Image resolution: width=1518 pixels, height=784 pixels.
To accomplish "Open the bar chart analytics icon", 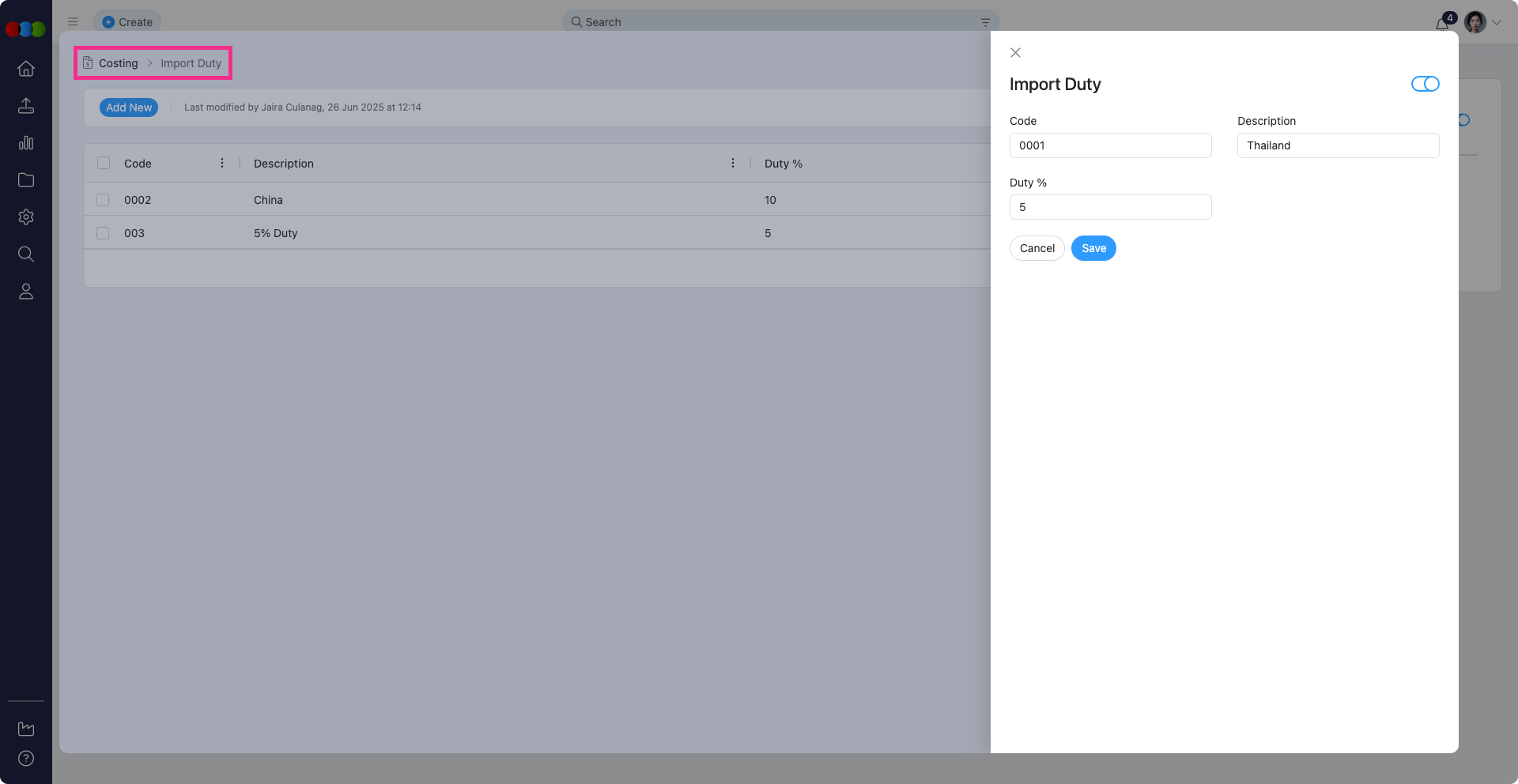I will click(26, 143).
